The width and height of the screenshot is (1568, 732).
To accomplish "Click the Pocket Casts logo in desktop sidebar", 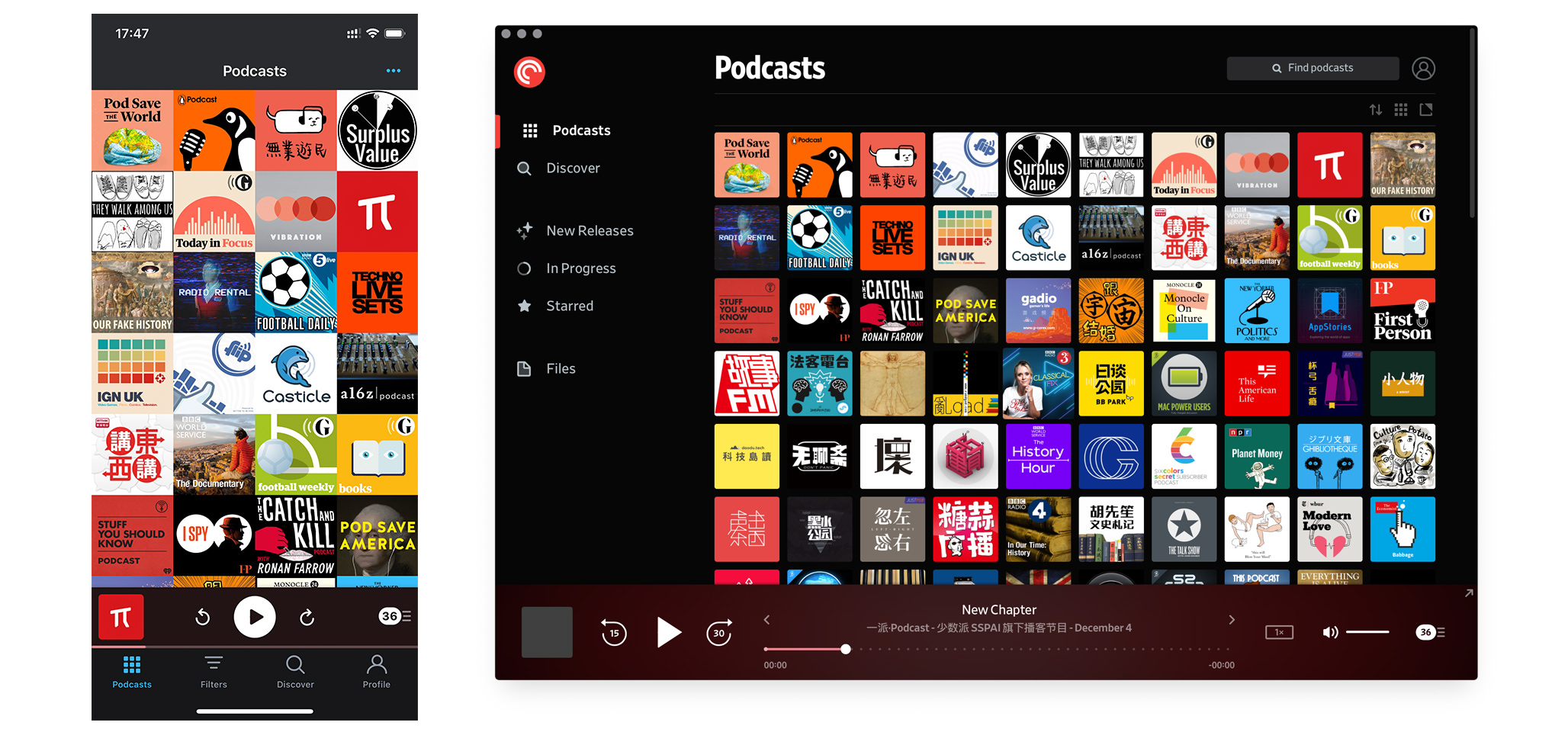I will coord(529,72).
